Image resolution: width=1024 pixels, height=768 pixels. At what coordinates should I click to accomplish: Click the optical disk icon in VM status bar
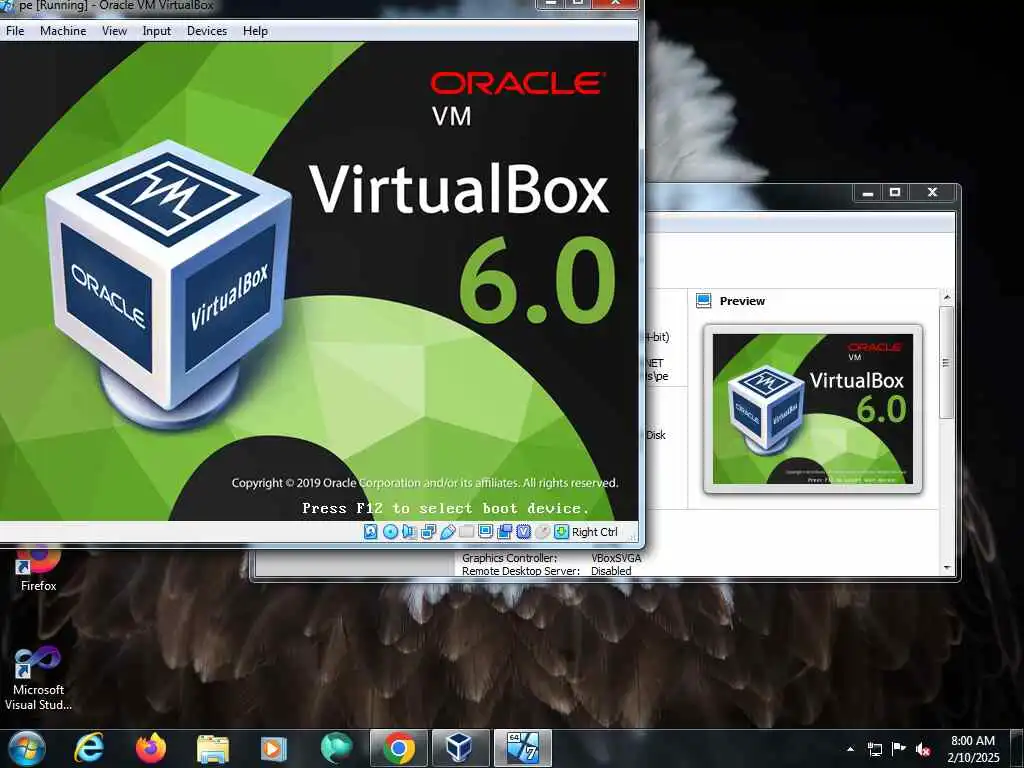coord(391,532)
